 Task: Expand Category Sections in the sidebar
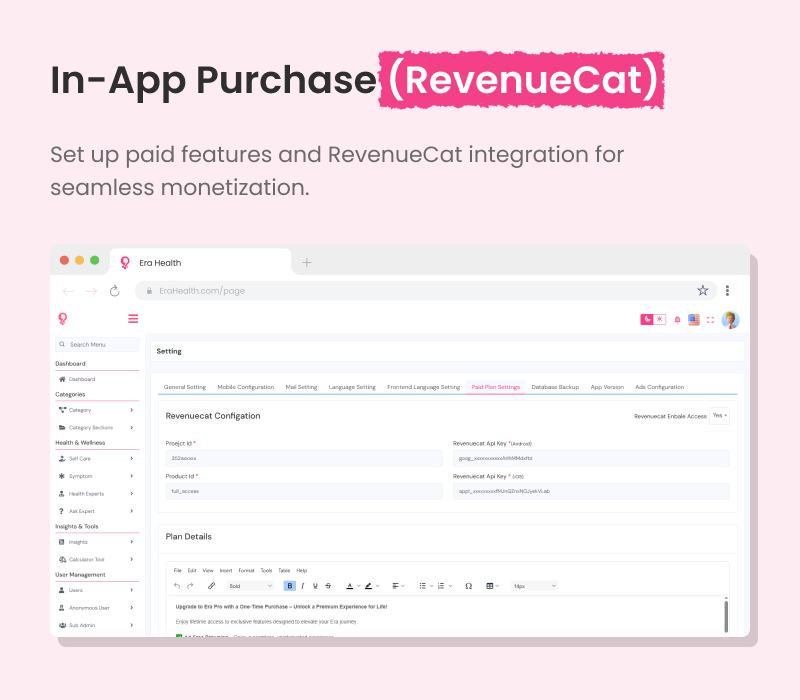coord(97,428)
